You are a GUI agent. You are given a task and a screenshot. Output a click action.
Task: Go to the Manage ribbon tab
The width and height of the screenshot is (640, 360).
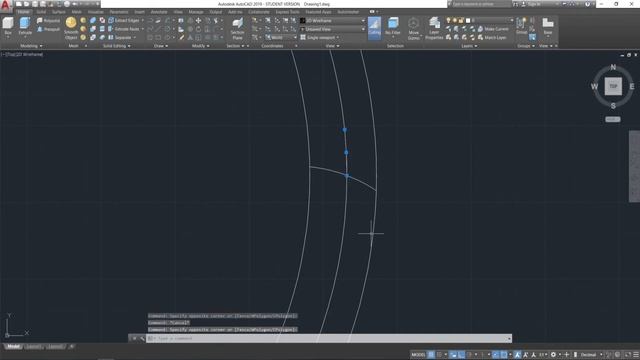[196, 12]
